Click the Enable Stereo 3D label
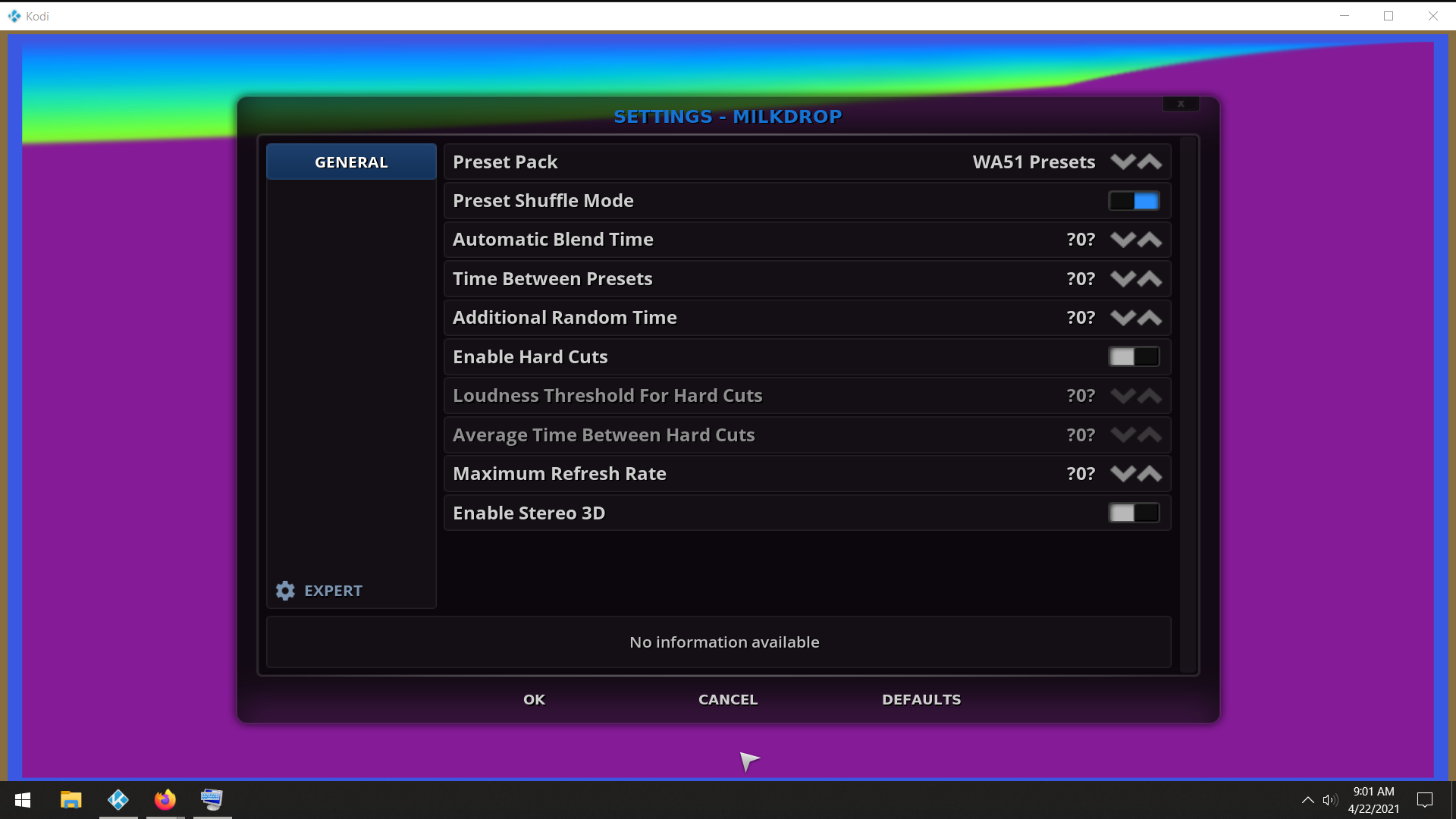 [x=529, y=513]
